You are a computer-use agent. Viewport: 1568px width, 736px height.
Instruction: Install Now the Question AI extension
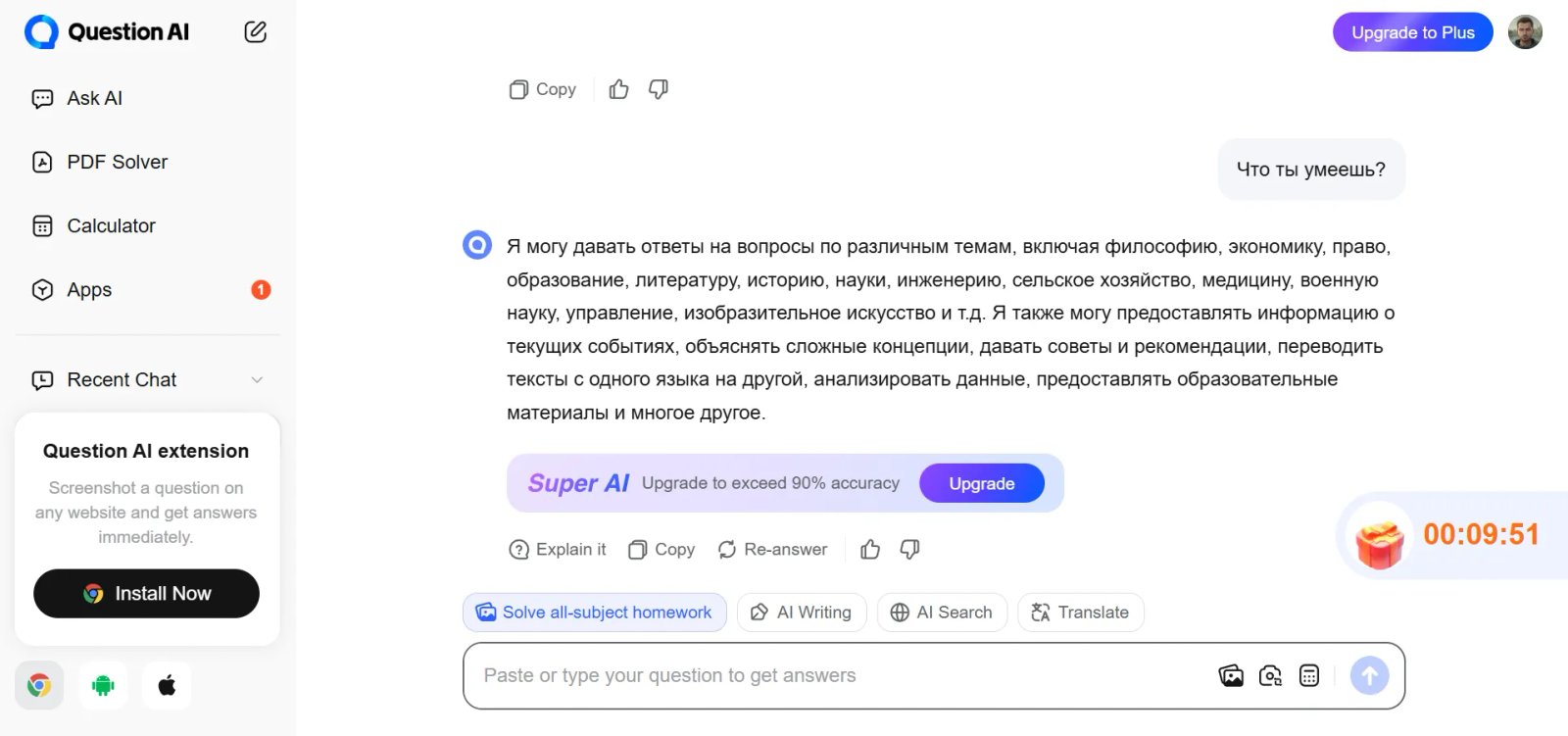pyautogui.click(x=145, y=593)
